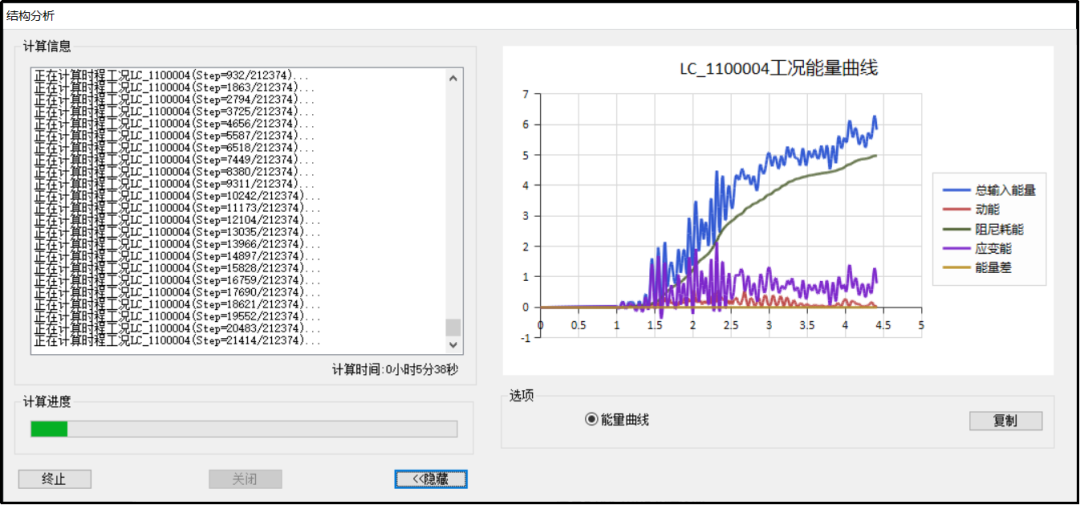Viewport: 1080px width, 505px height.
Task: Click log row Step=2794/212374
Action: pos(175,99)
